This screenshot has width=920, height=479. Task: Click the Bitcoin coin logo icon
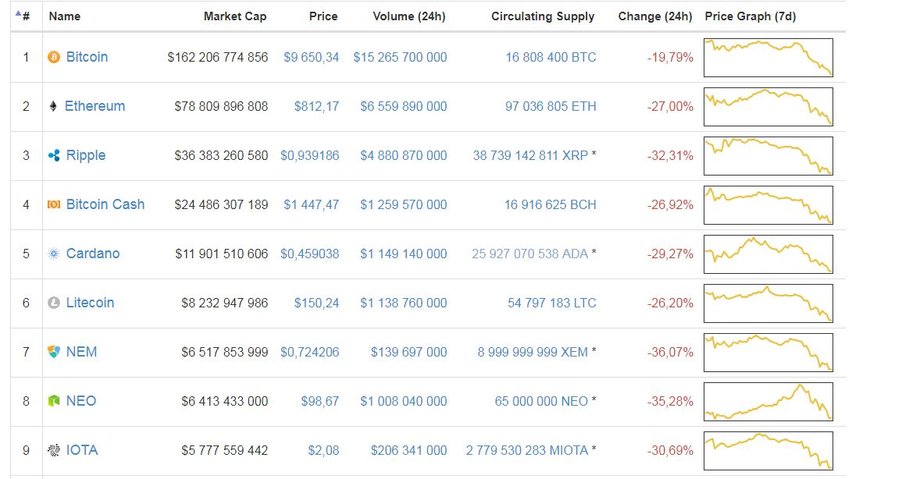point(54,57)
